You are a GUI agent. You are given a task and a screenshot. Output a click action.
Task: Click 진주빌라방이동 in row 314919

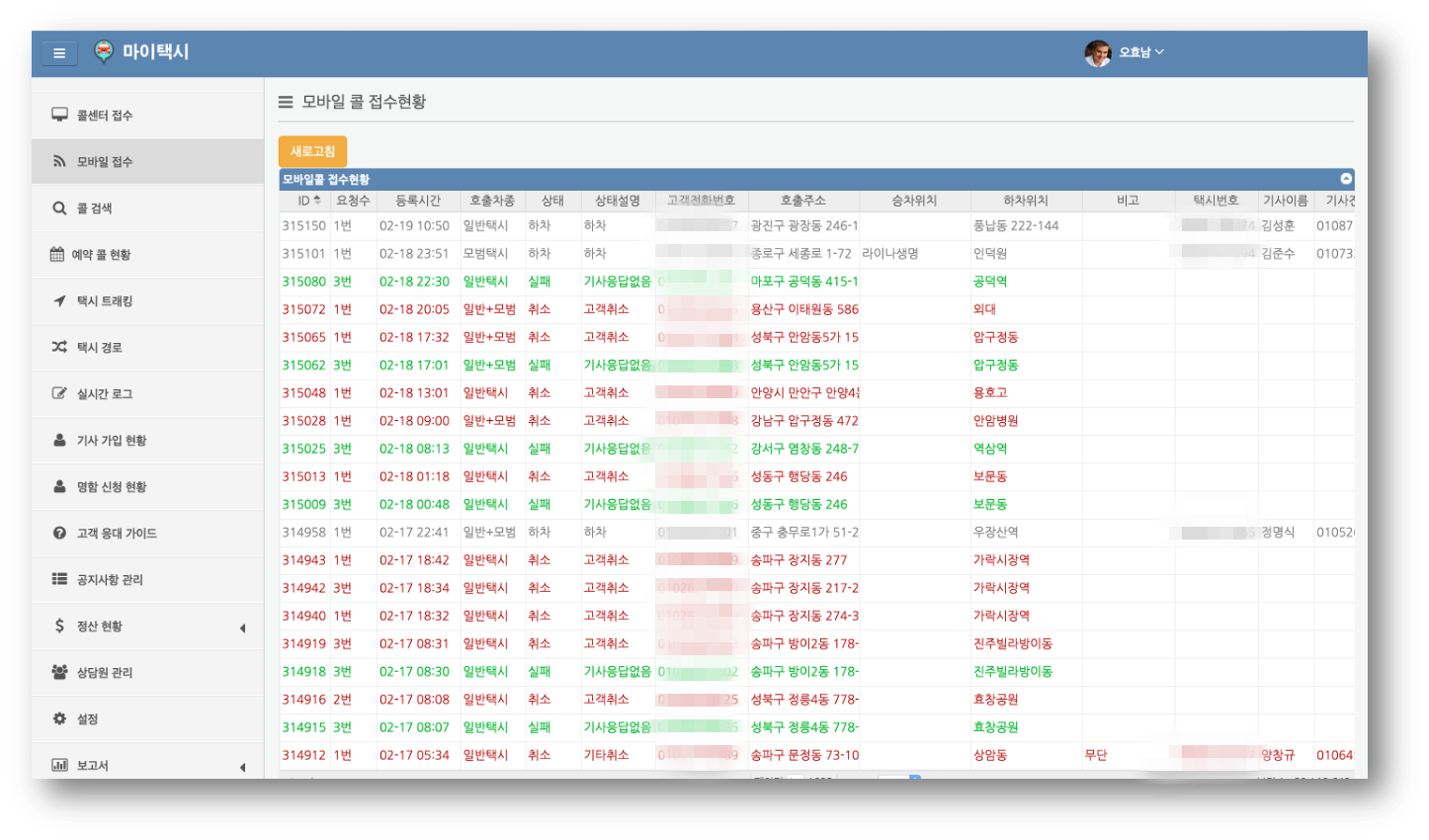pyautogui.click(x=1013, y=643)
